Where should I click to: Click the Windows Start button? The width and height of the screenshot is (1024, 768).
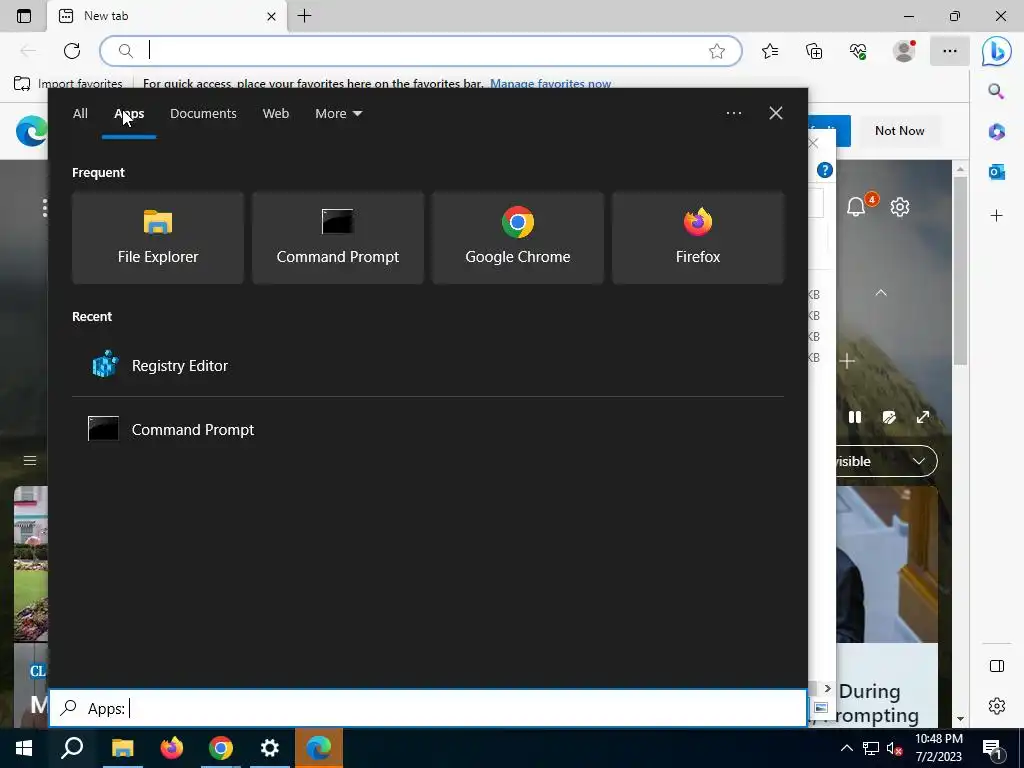(24, 748)
